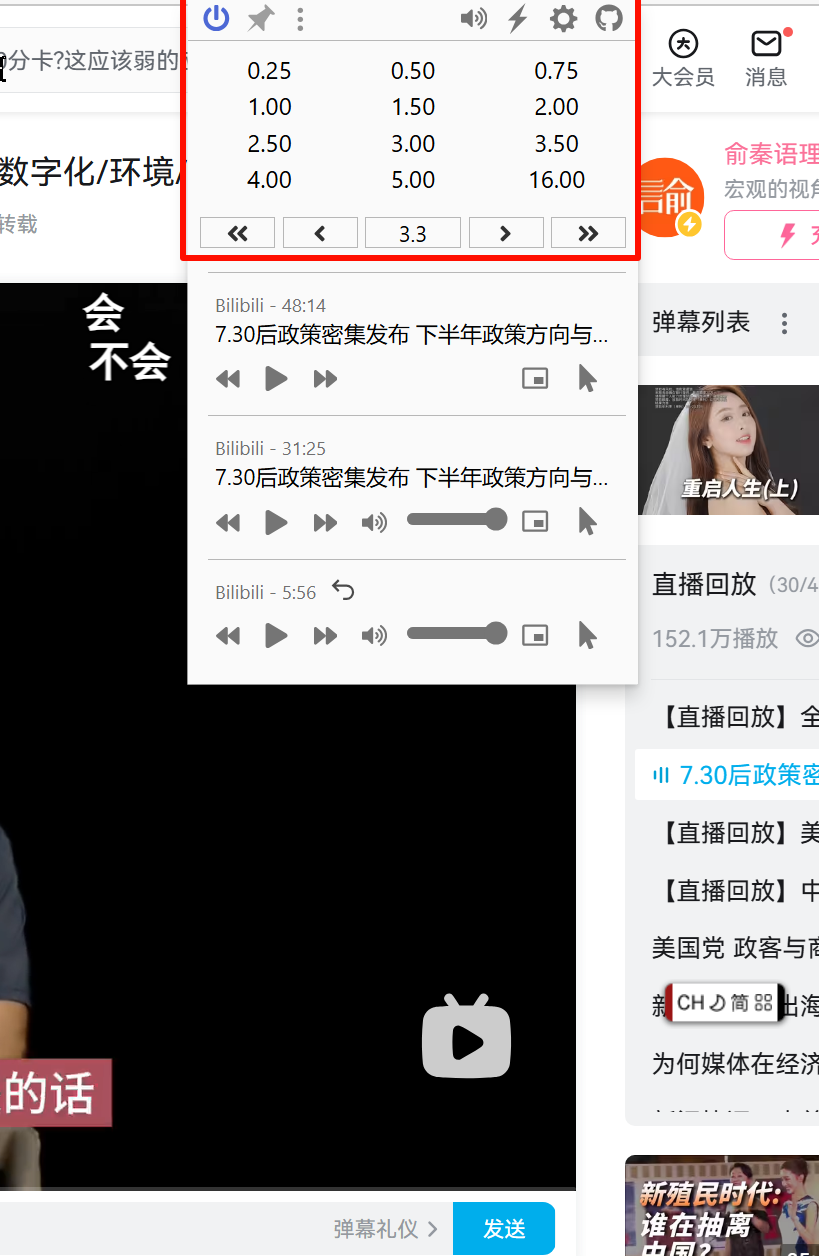The height and width of the screenshot is (1256, 819).
Task: Play the Bilibili 48:14 video
Action: click(276, 379)
